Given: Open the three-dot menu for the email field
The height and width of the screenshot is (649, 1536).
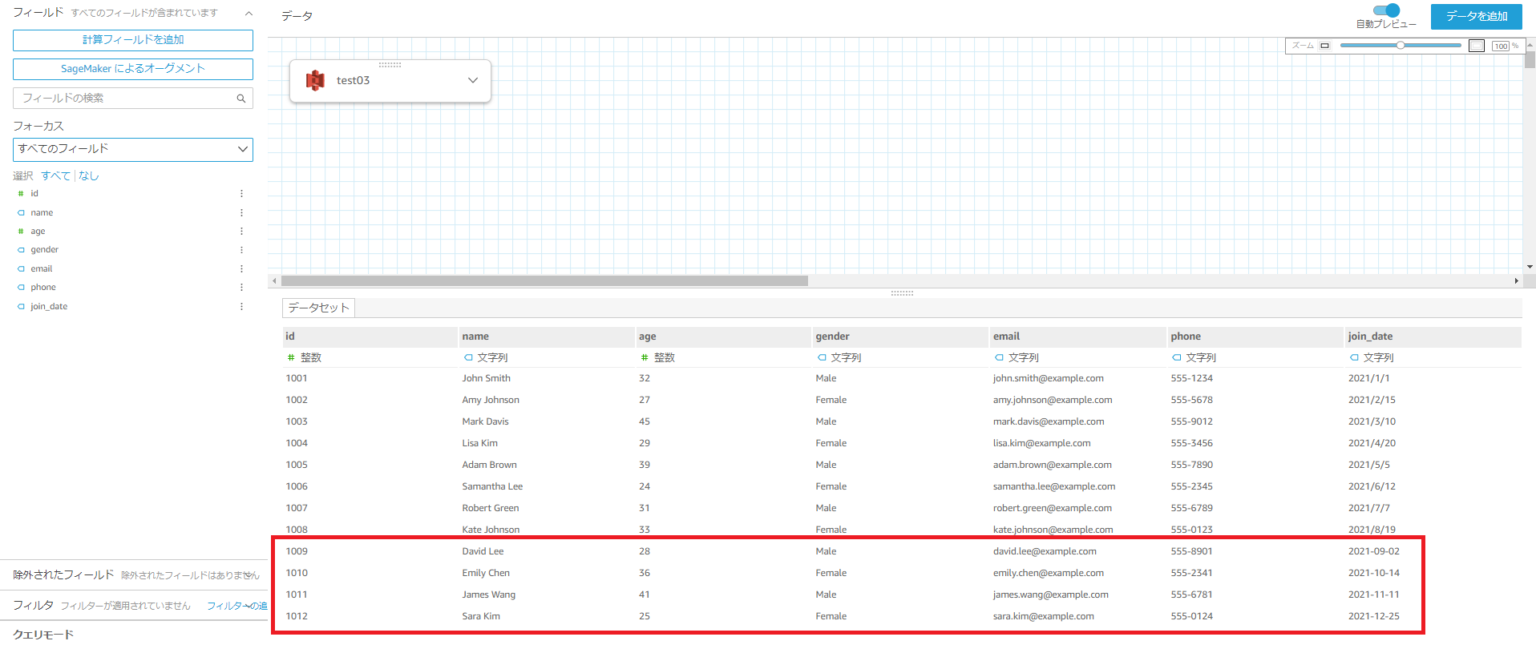Looking at the screenshot, I should pos(240,268).
